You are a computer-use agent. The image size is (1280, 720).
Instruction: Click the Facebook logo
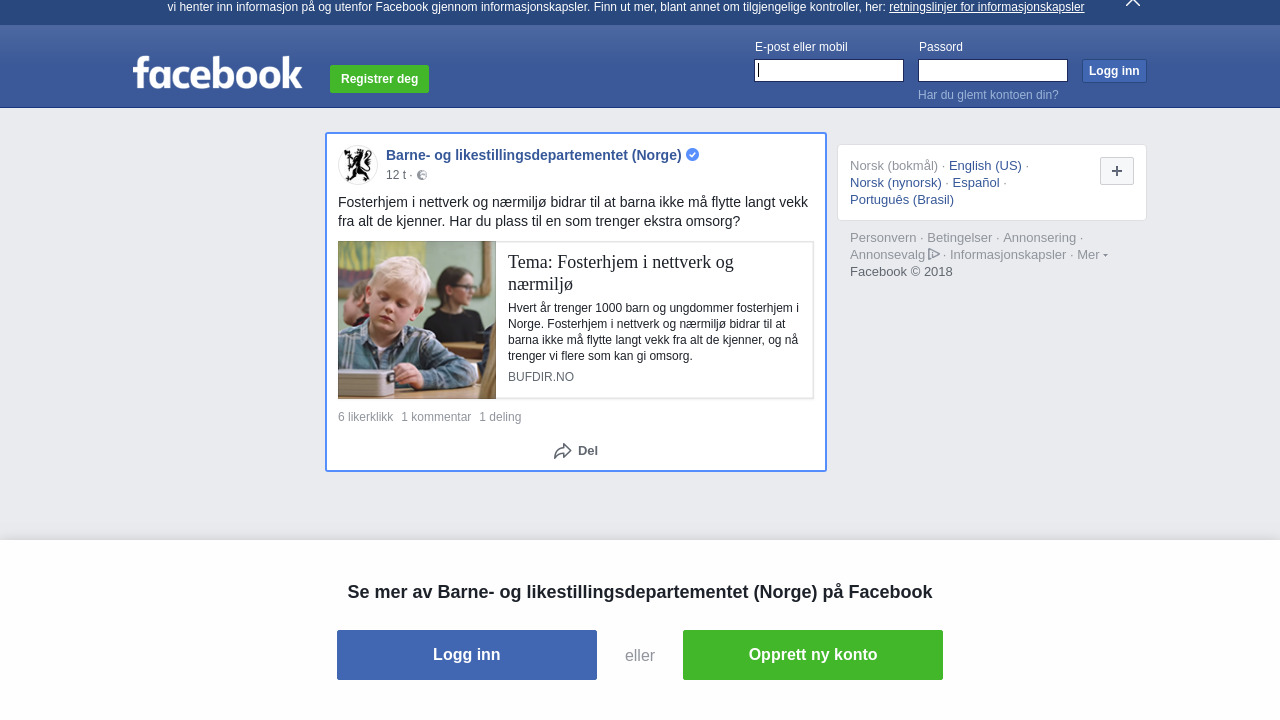pyautogui.click(x=217, y=72)
